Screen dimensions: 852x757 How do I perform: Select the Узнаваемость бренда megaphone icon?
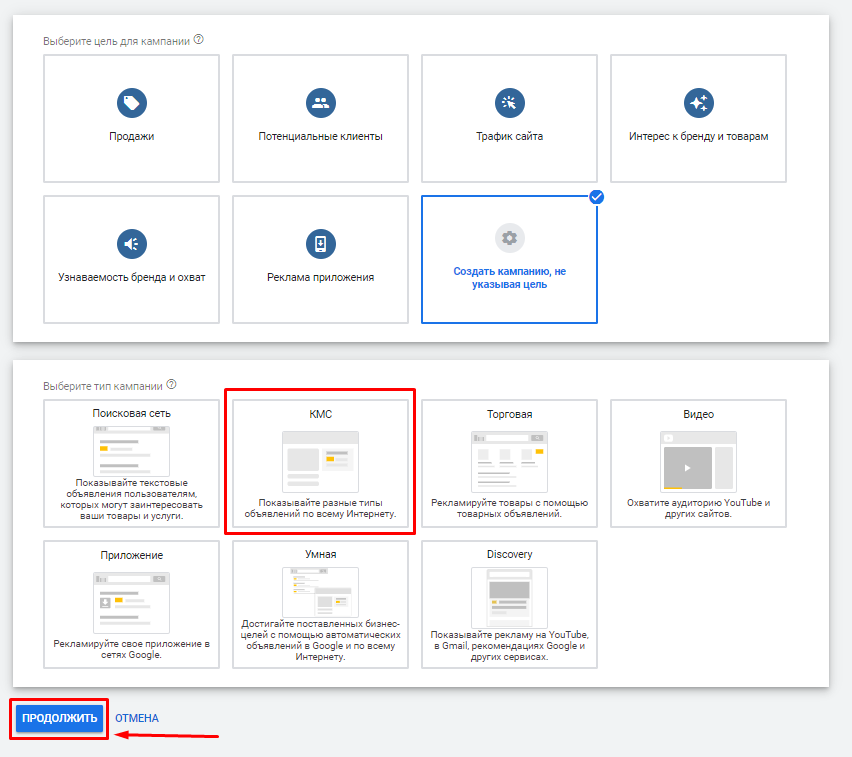(131, 243)
